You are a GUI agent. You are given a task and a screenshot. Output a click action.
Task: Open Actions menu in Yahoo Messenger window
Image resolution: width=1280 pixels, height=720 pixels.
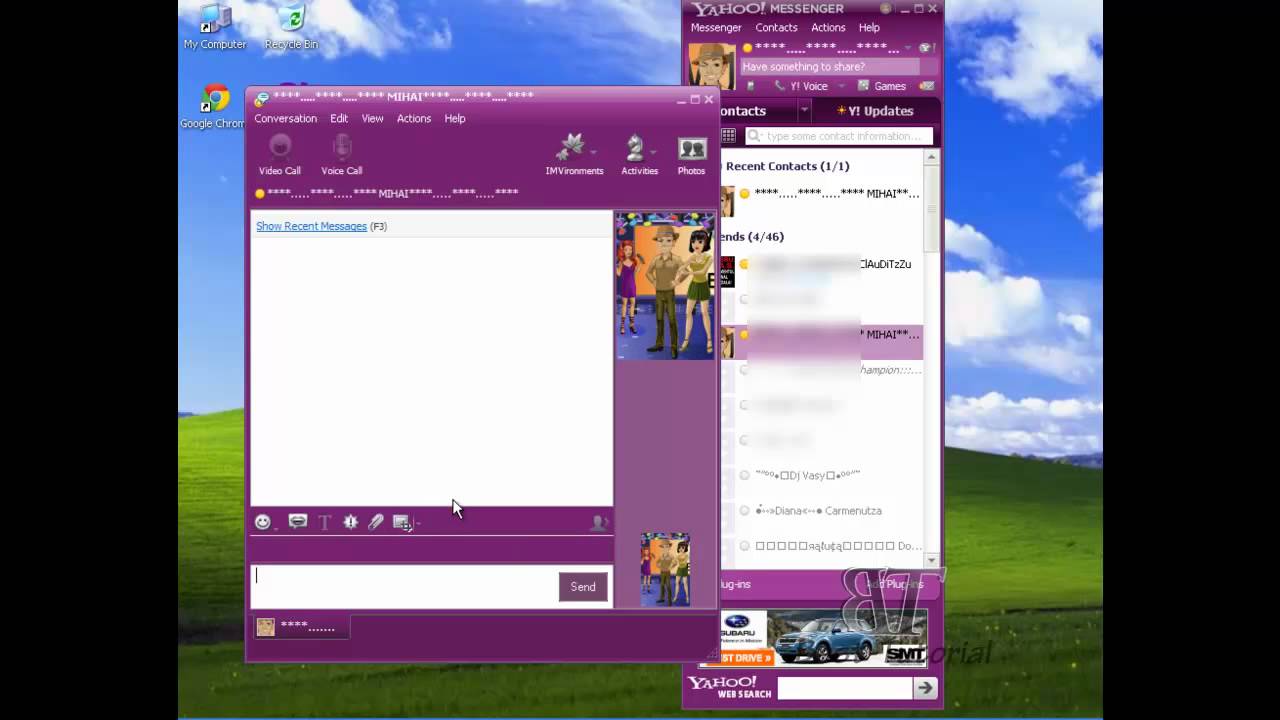pos(828,28)
